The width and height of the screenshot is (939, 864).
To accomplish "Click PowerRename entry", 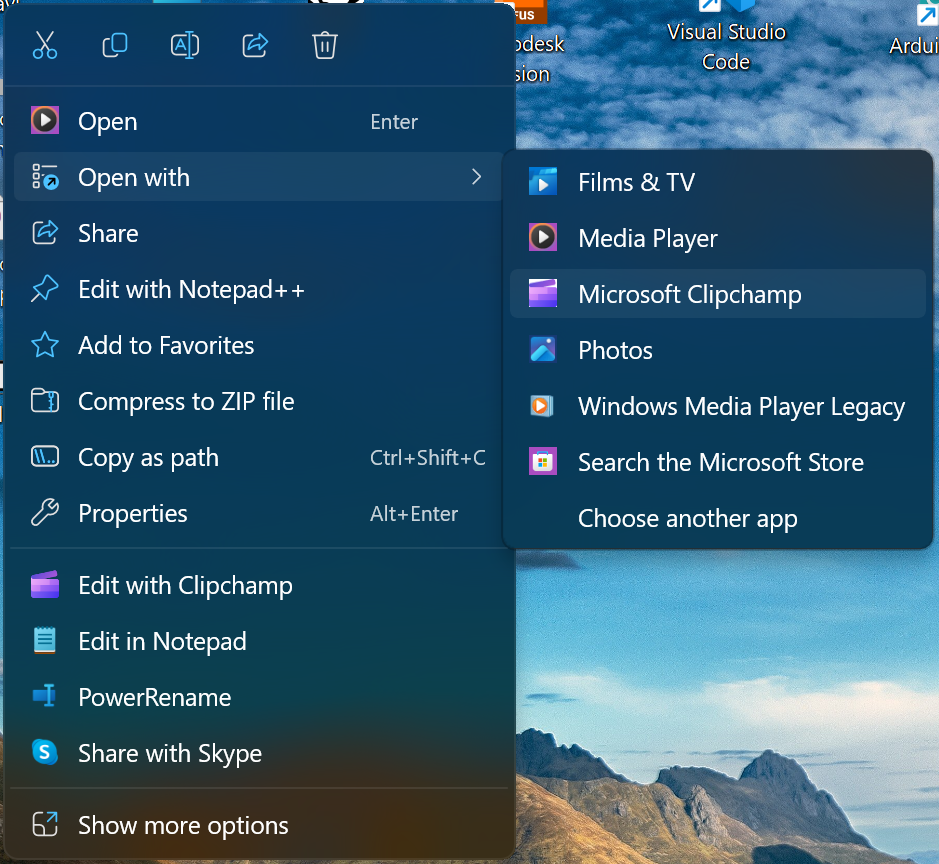I will point(259,698).
